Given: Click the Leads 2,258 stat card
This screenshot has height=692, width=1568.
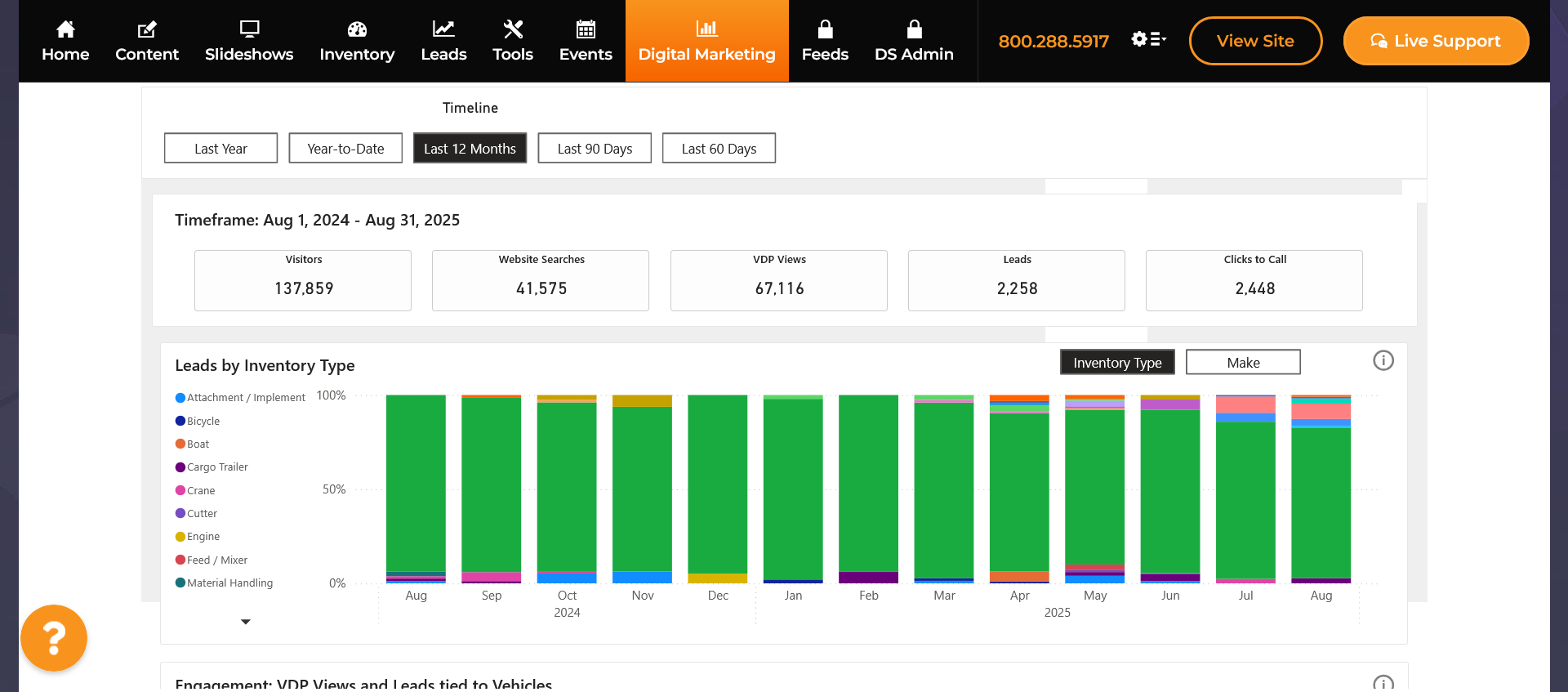Looking at the screenshot, I should coord(1017,280).
